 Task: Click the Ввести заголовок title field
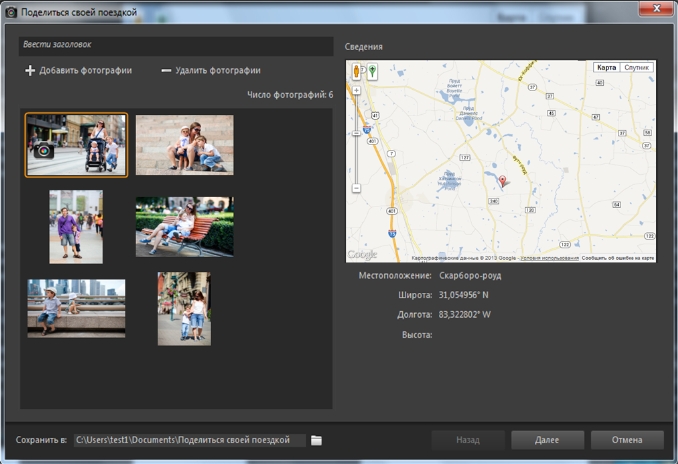175,45
